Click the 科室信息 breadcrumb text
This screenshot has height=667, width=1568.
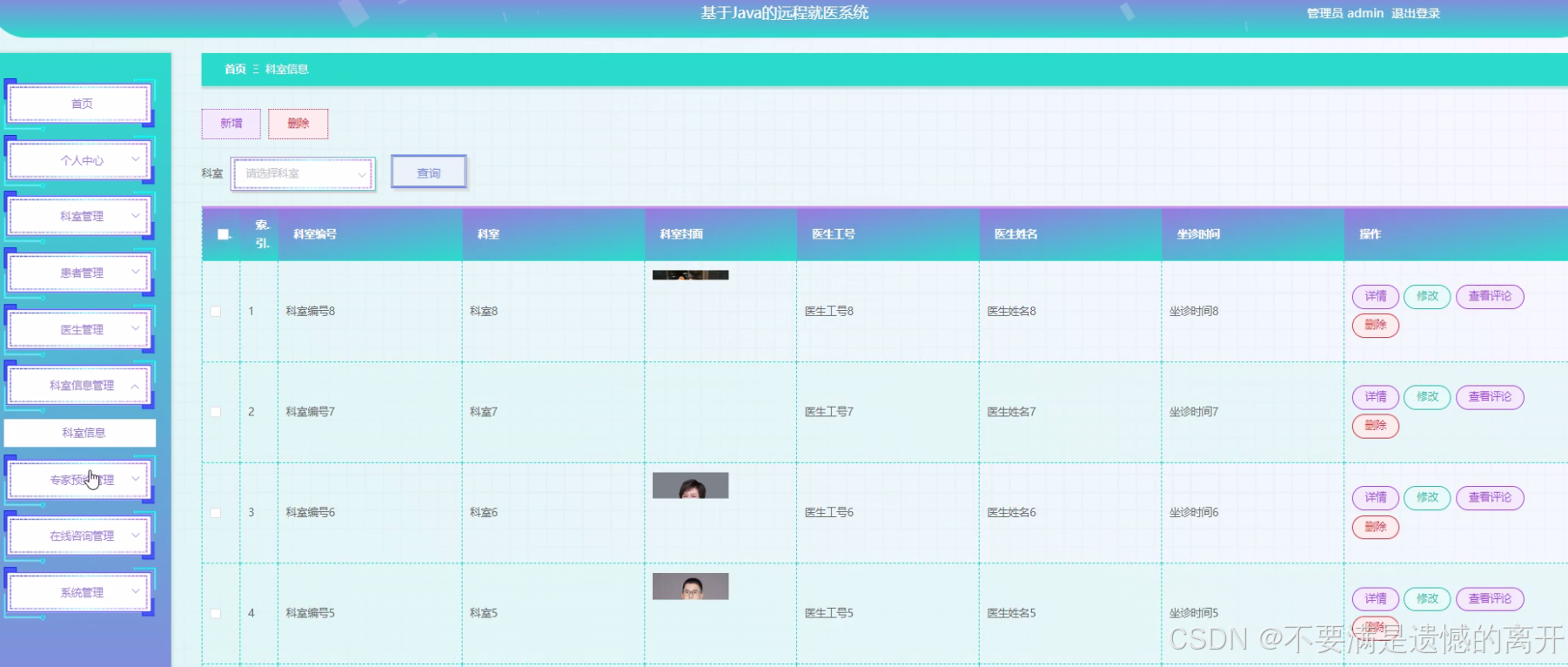pyautogui.click(x=286, y=69)
